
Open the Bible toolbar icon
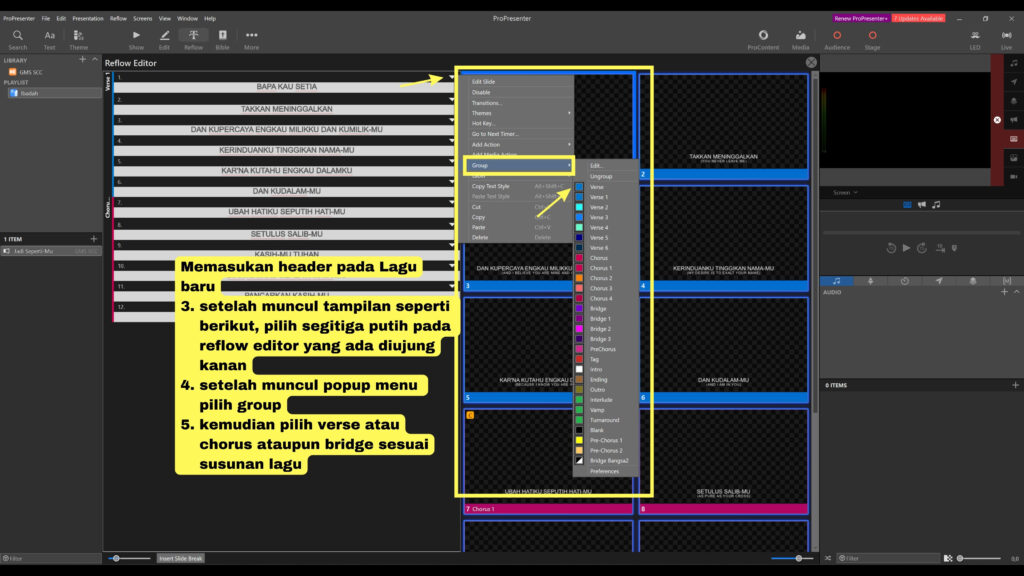223,39
